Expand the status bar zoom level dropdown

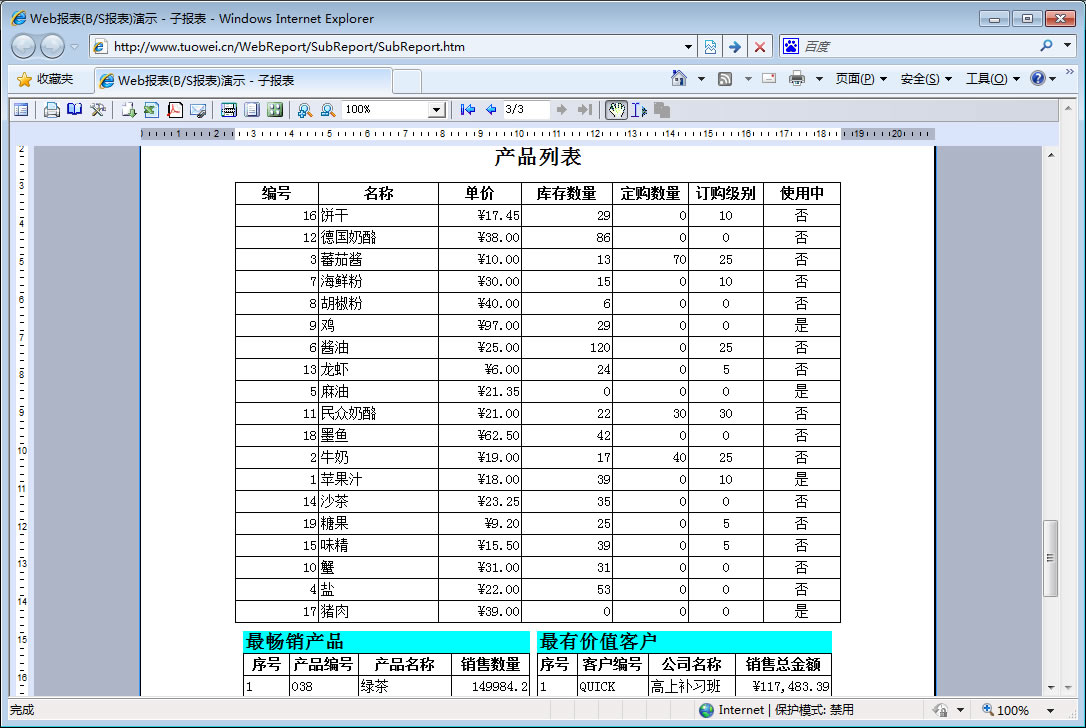coord(1041,710)
